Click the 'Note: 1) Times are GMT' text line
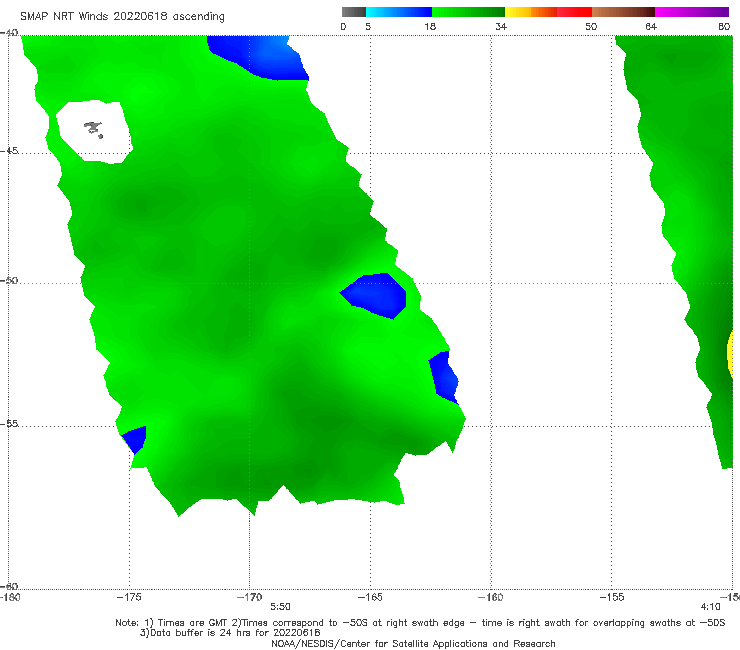Viewport: 740px width, 650px height. pyautogui.click(x=420, y=623)
